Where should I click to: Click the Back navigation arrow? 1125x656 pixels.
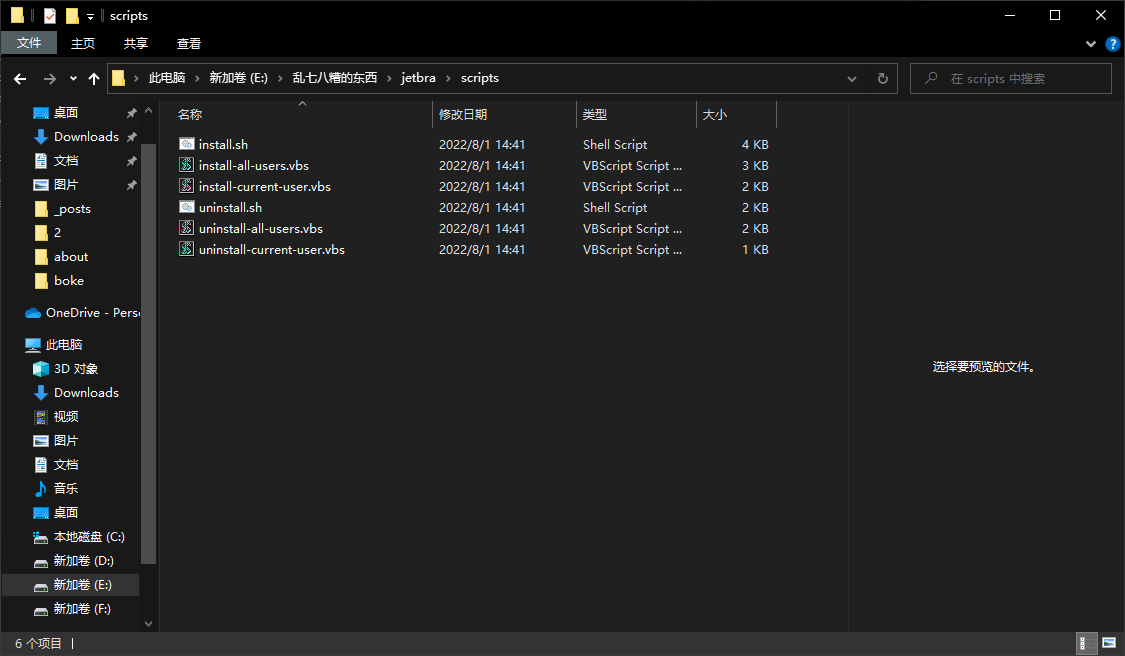point(20,78)
